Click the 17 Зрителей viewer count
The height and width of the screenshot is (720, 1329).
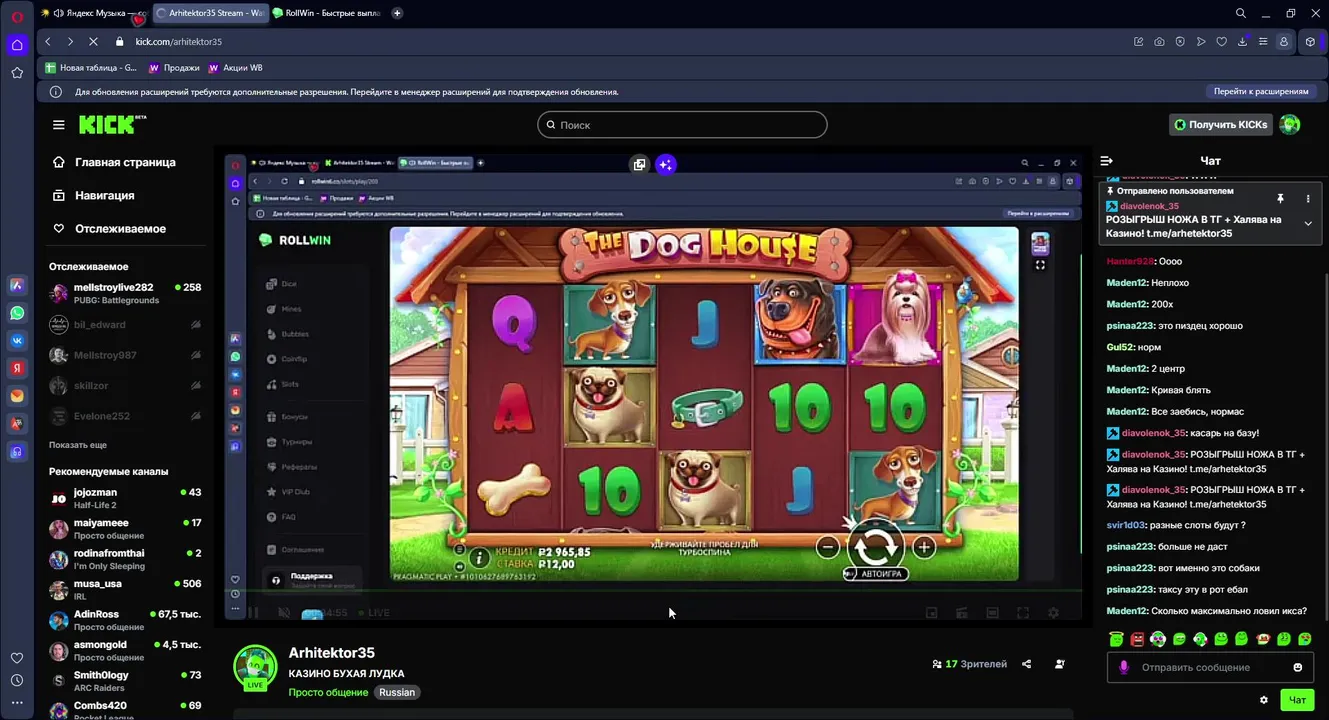tap(969, 664)
